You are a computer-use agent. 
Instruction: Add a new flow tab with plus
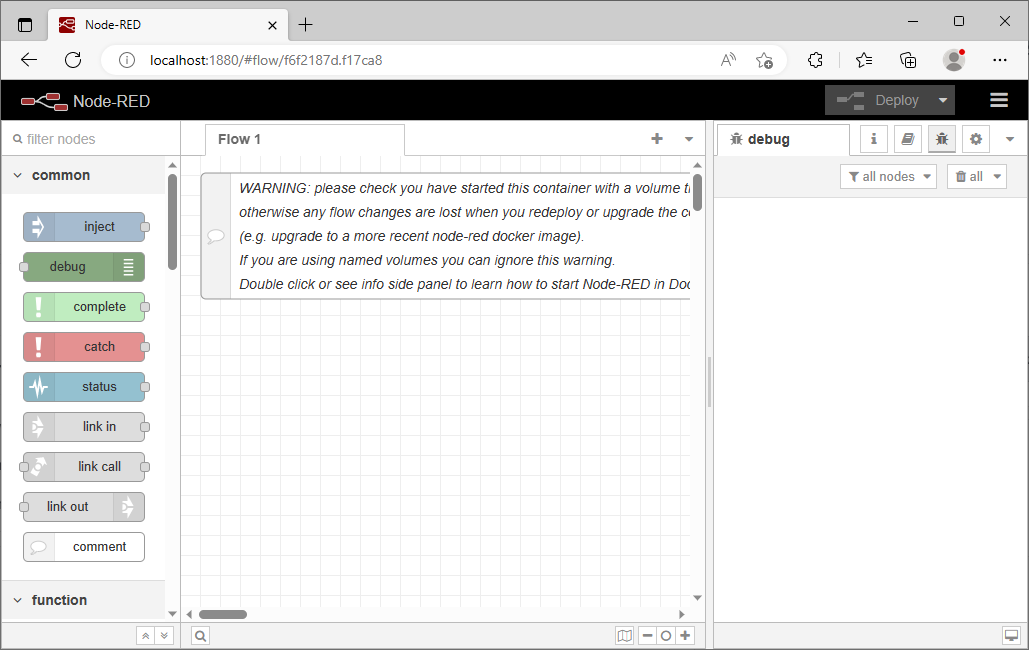tap(657, 139)
